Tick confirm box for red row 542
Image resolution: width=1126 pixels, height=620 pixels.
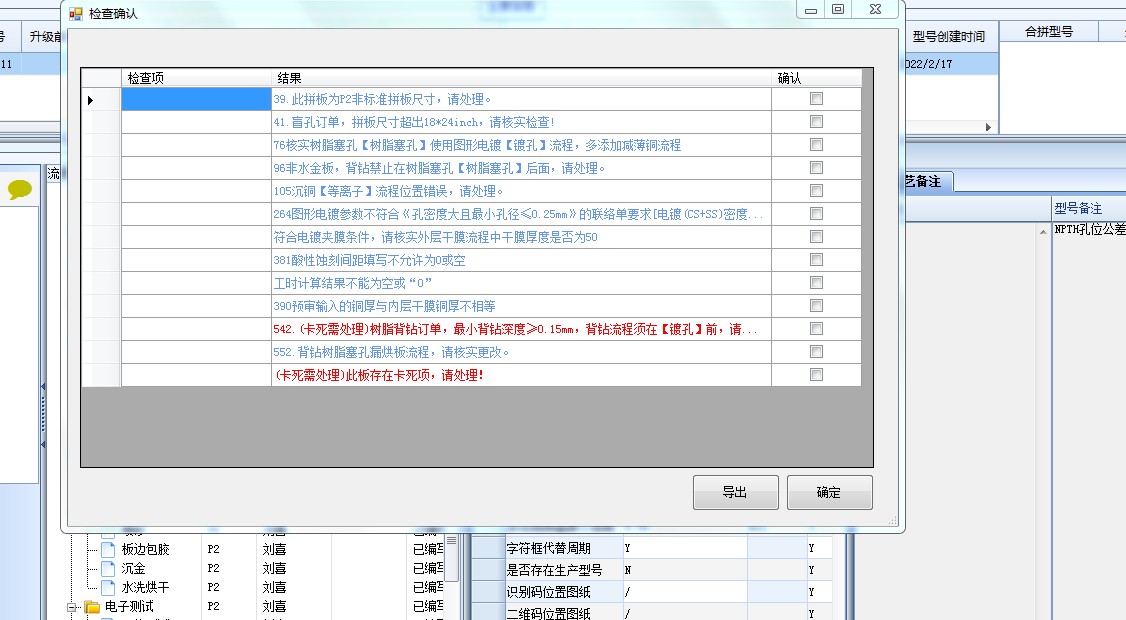(816, 329)
